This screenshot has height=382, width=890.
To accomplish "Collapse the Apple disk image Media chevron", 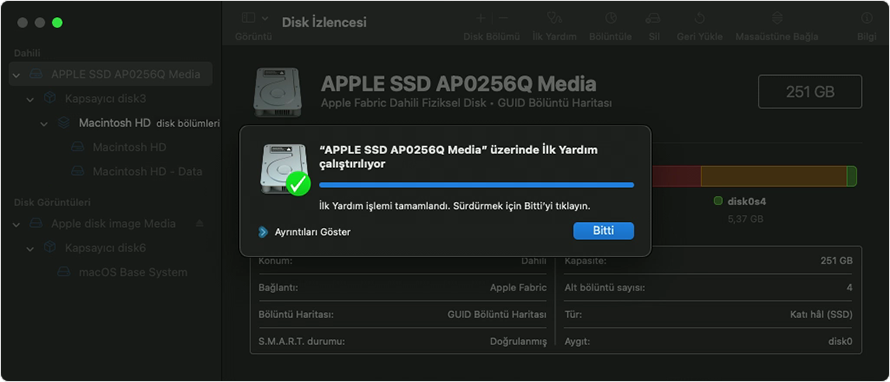I will [x=16, y=224].
